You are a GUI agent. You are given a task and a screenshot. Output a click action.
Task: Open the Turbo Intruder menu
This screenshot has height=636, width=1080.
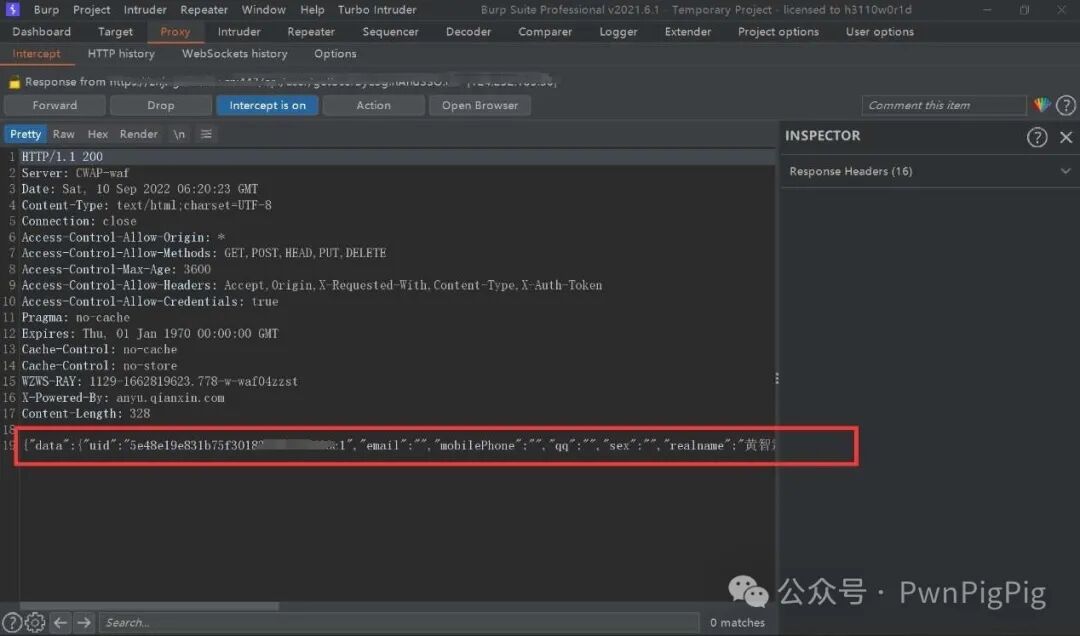tap(377, 10)
